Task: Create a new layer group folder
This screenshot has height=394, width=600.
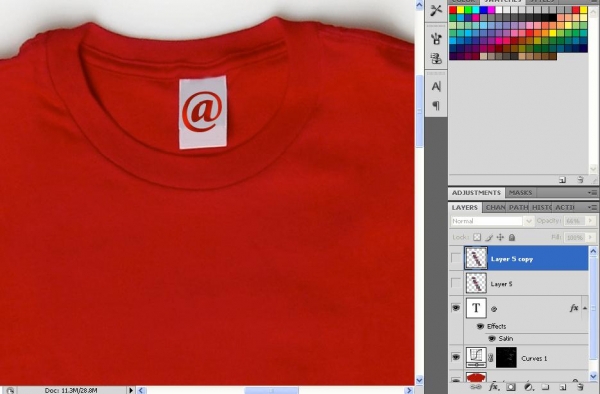Action: pyautogui.click(x=546, y=387)
